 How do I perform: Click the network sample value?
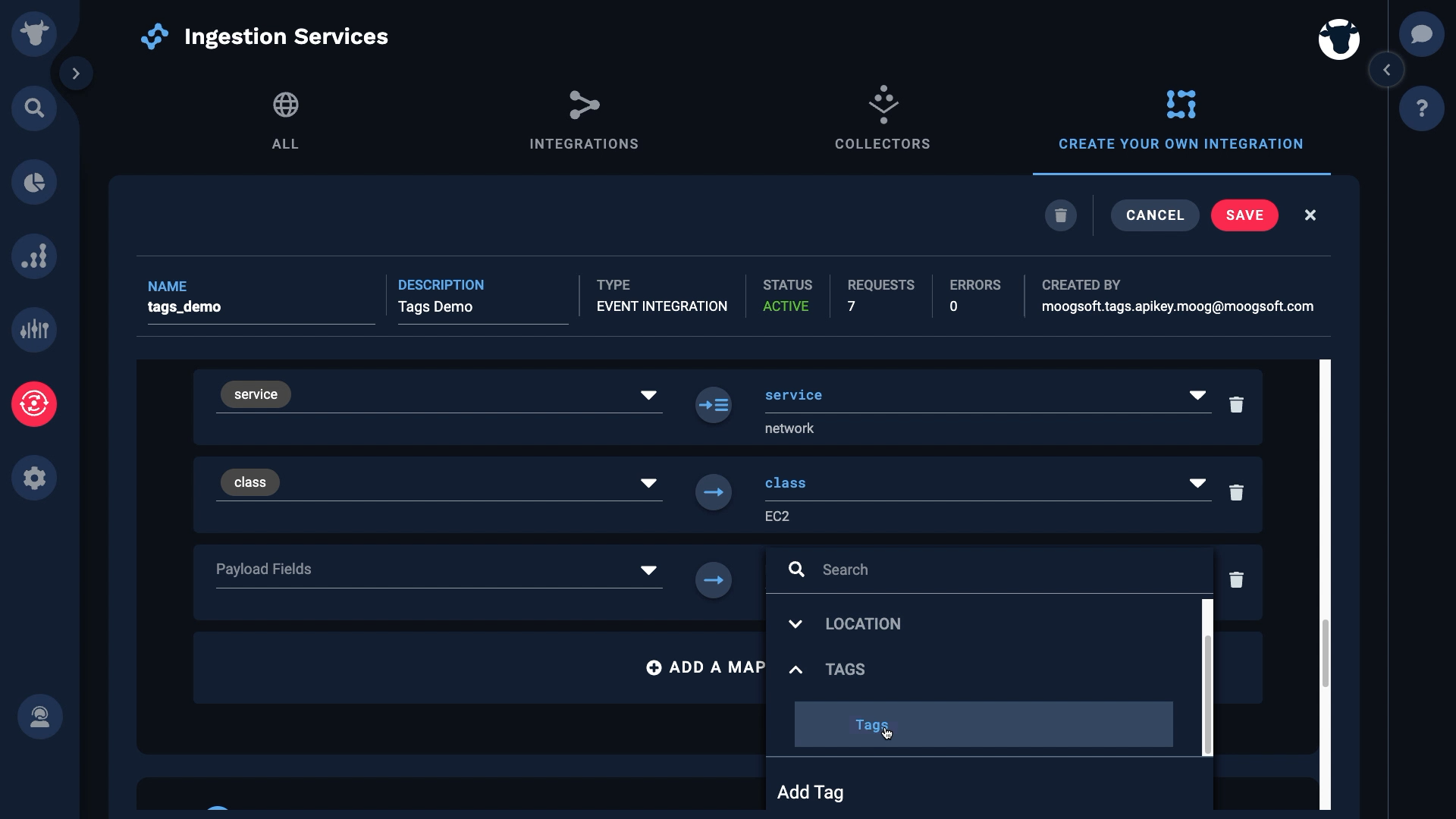coord(789,428)
